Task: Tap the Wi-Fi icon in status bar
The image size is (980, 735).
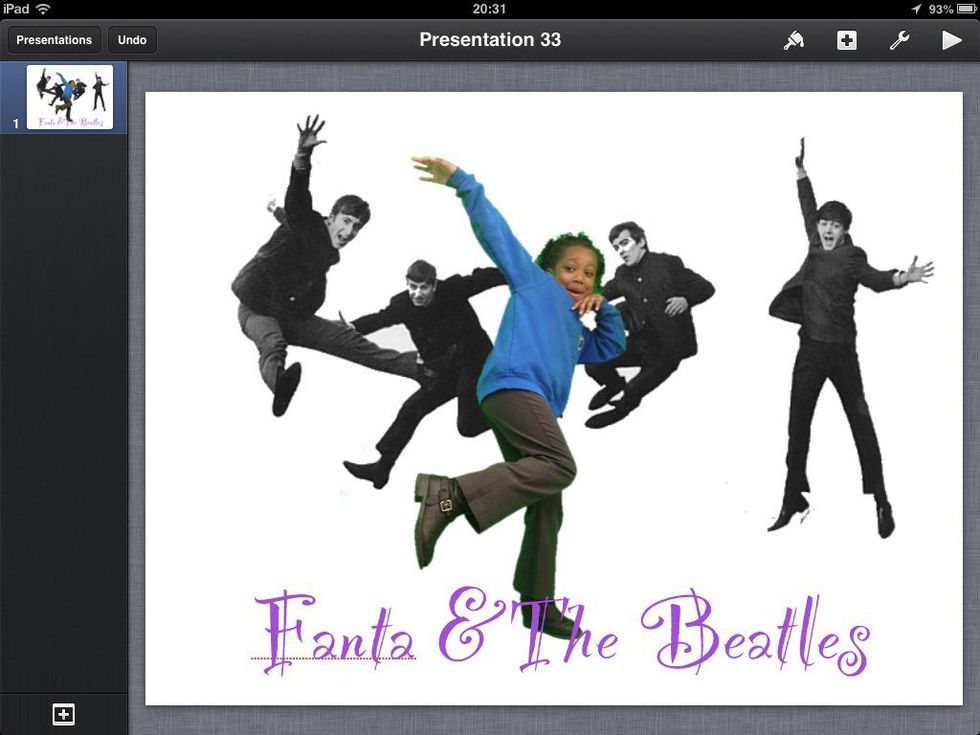Action: 43,9
